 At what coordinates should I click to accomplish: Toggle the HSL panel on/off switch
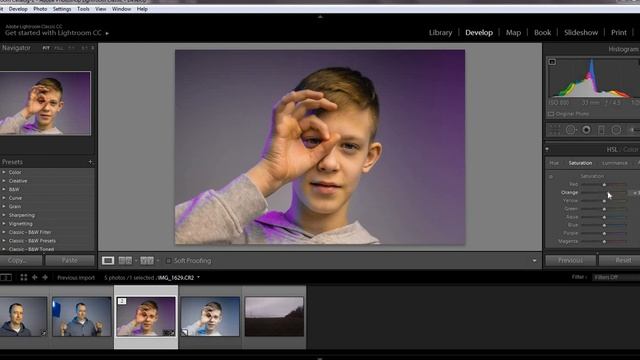(547, 149)
